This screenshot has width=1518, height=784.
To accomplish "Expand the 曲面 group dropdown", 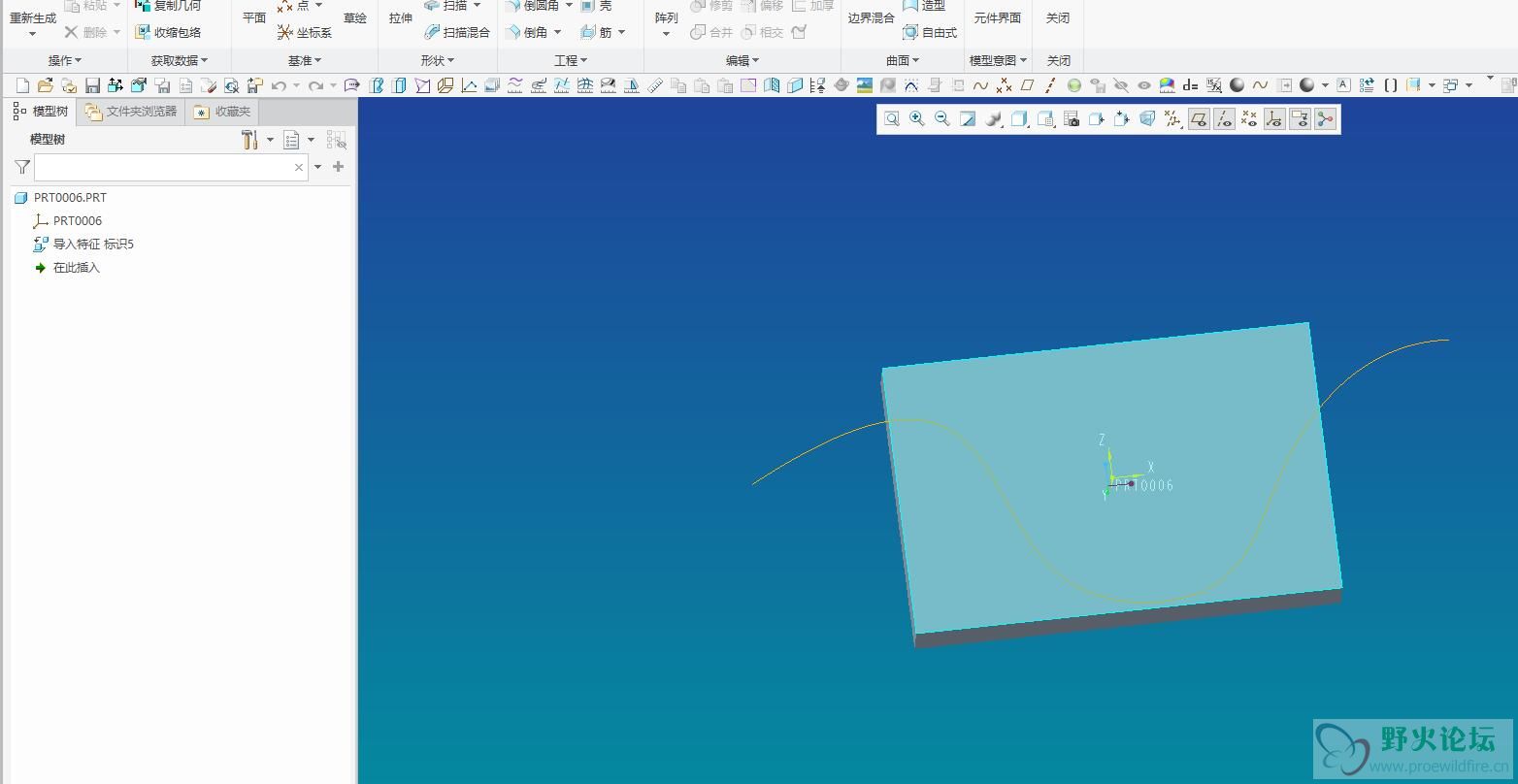I will 903,60.
